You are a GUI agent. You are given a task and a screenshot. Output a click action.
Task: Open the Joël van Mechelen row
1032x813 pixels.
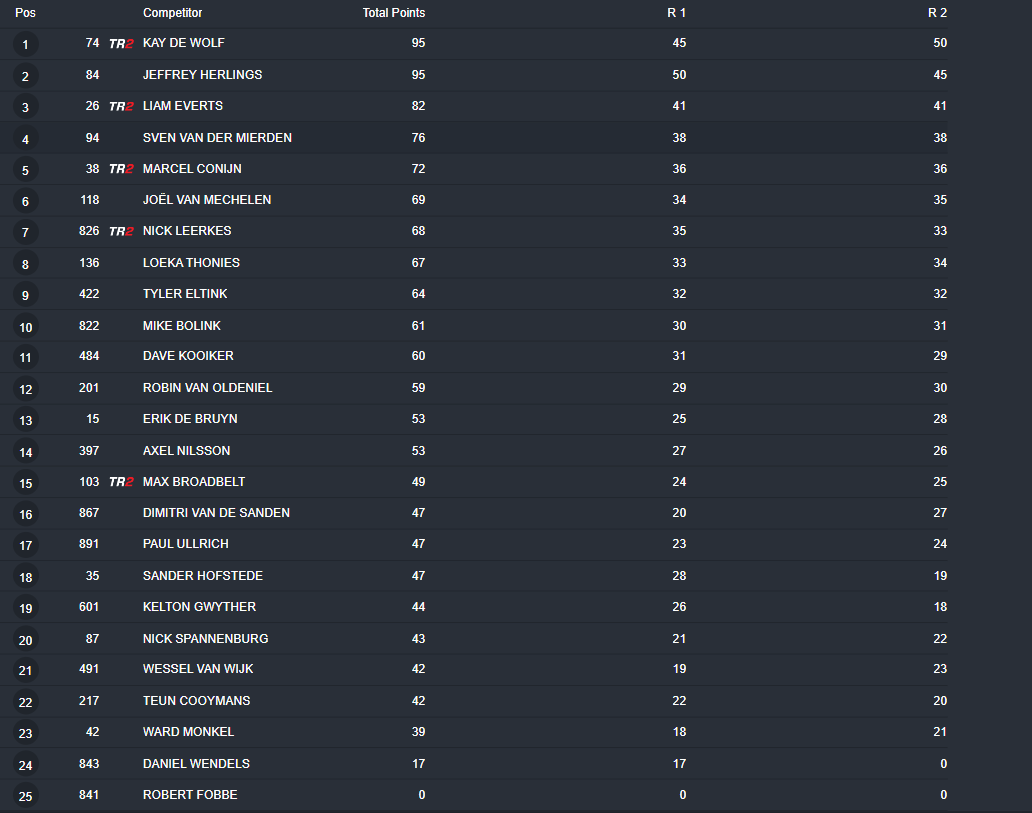pyautogui.click(x=207, y=200)
